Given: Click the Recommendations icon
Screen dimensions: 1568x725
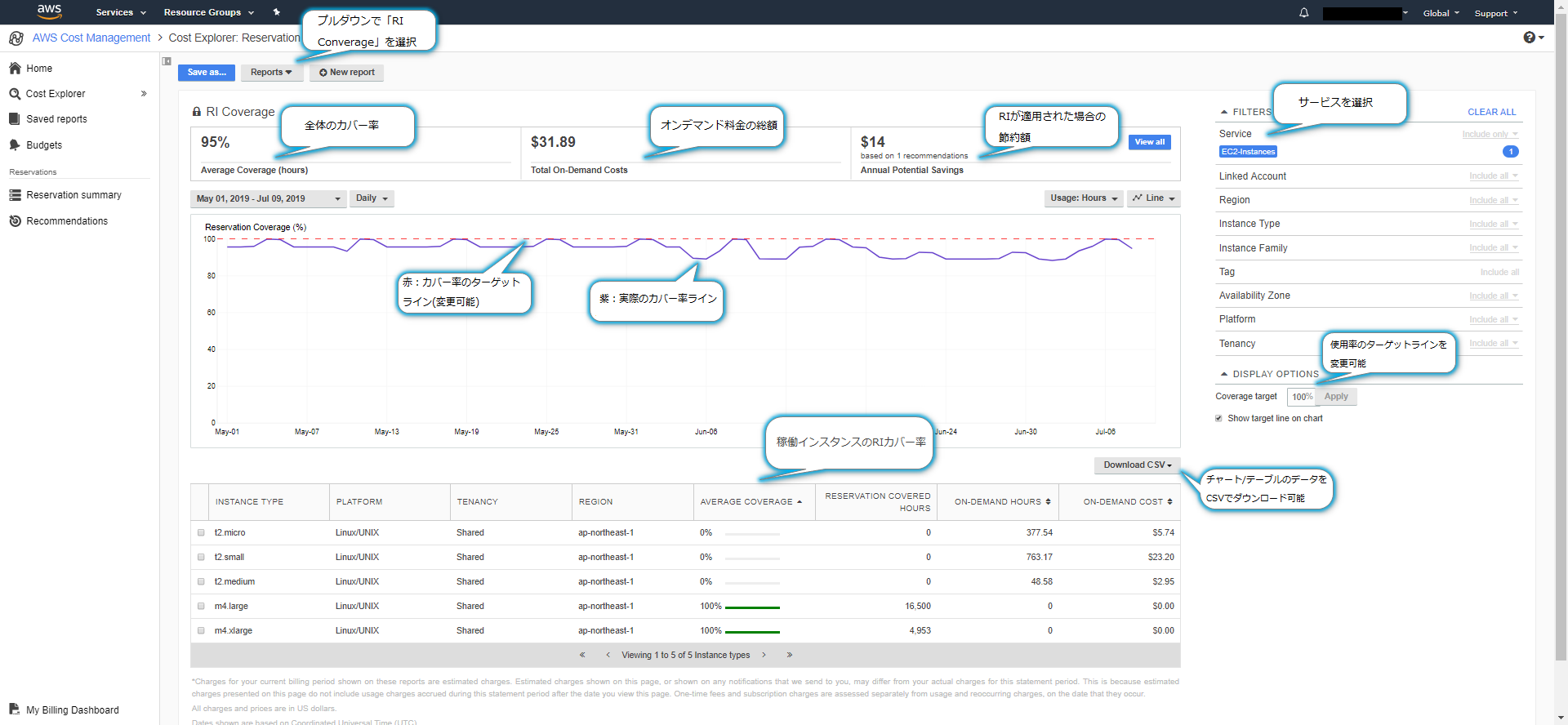Looking at the screenshot, I should click(15, 221).
